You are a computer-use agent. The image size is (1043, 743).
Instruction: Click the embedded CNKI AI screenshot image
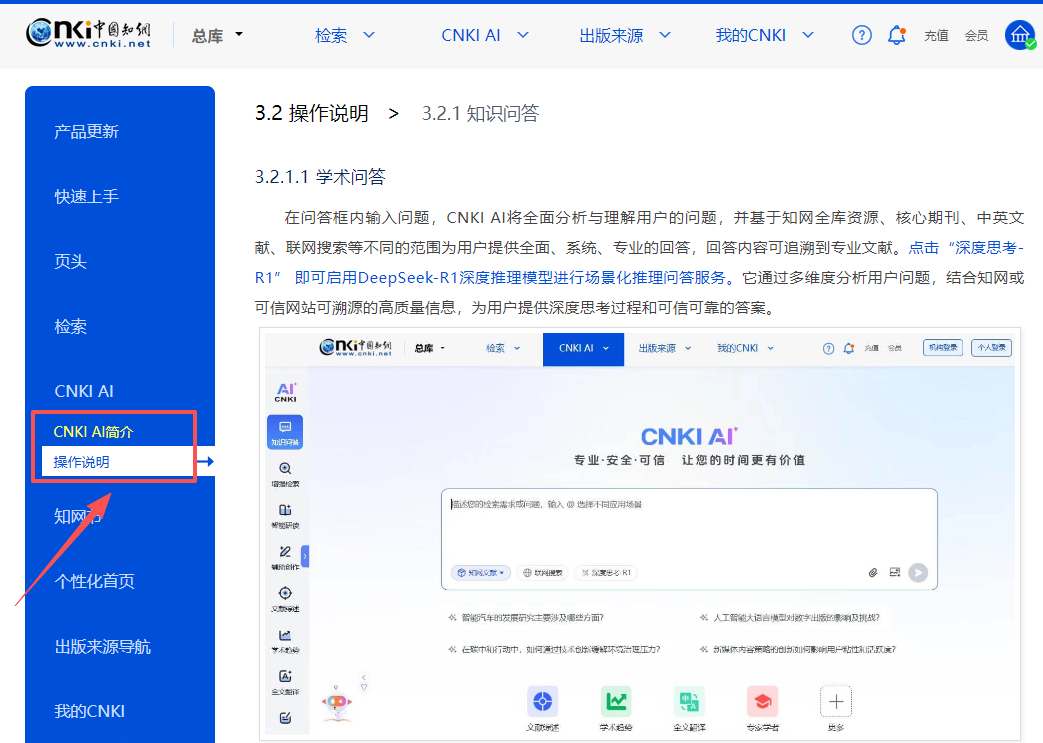click(x=640, y=533)
